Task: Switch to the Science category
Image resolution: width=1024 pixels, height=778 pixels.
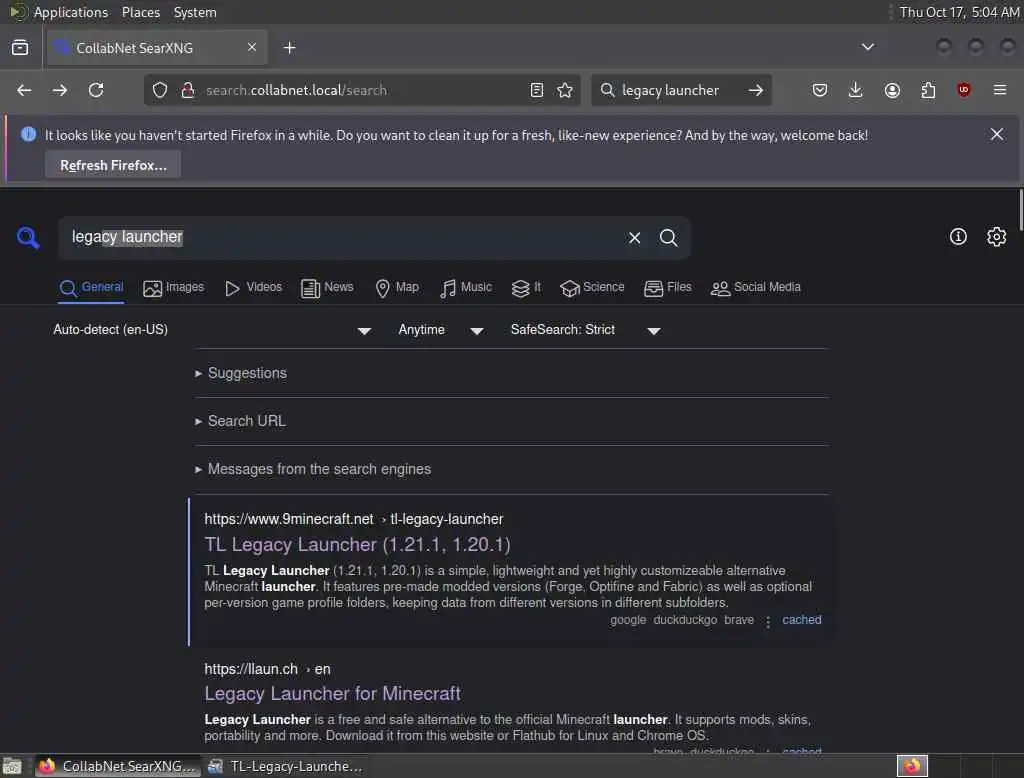Action: (x=592, y=287)
